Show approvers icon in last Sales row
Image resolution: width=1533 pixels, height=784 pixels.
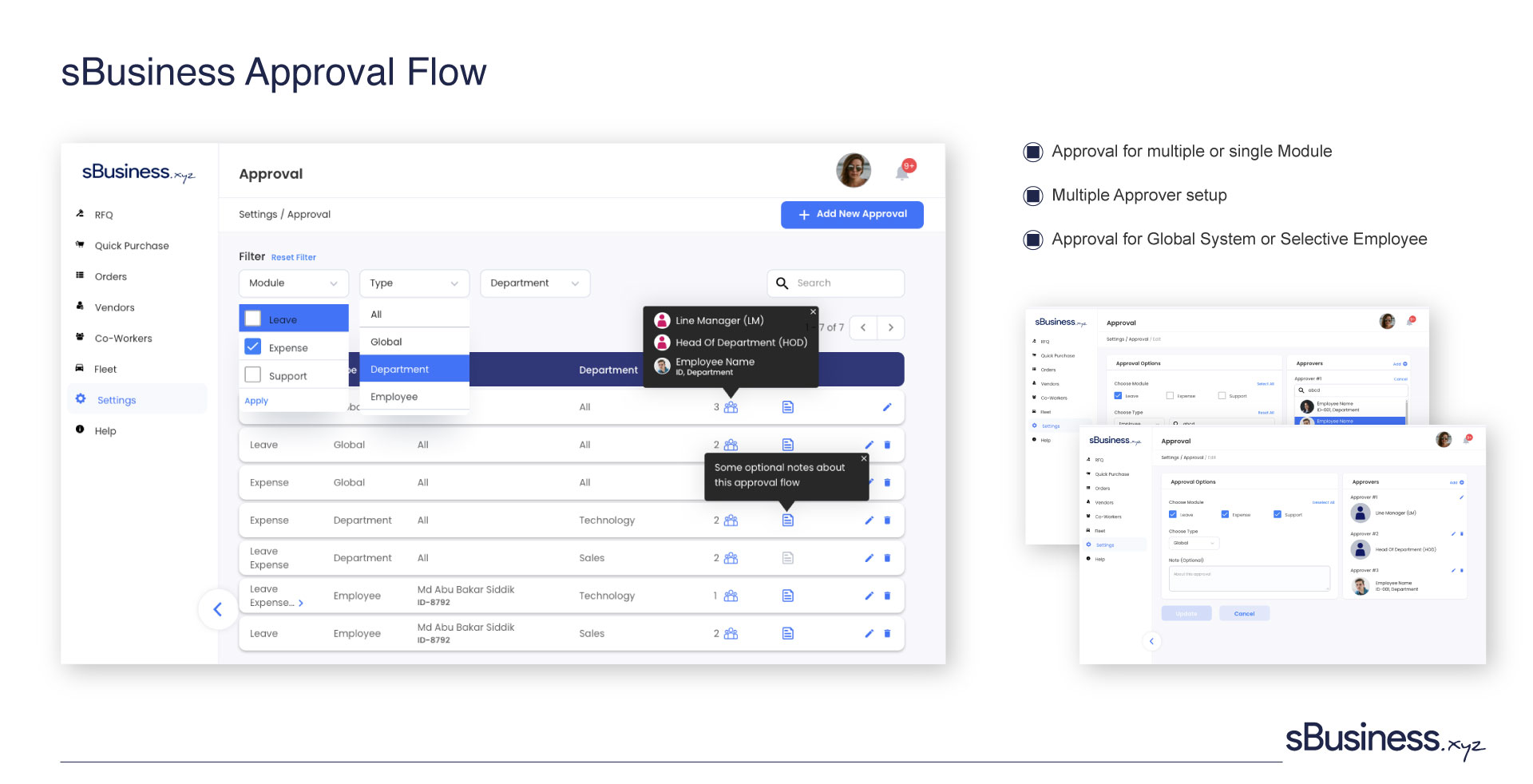[x=731, y=634]
